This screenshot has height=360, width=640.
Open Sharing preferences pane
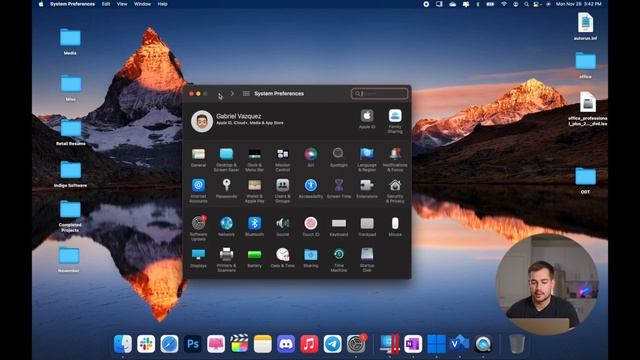pos(311,258)
